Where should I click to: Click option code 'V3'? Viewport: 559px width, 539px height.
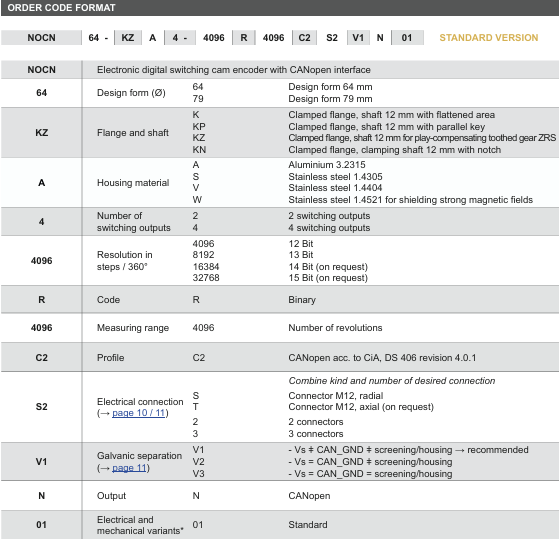[198, 474]
